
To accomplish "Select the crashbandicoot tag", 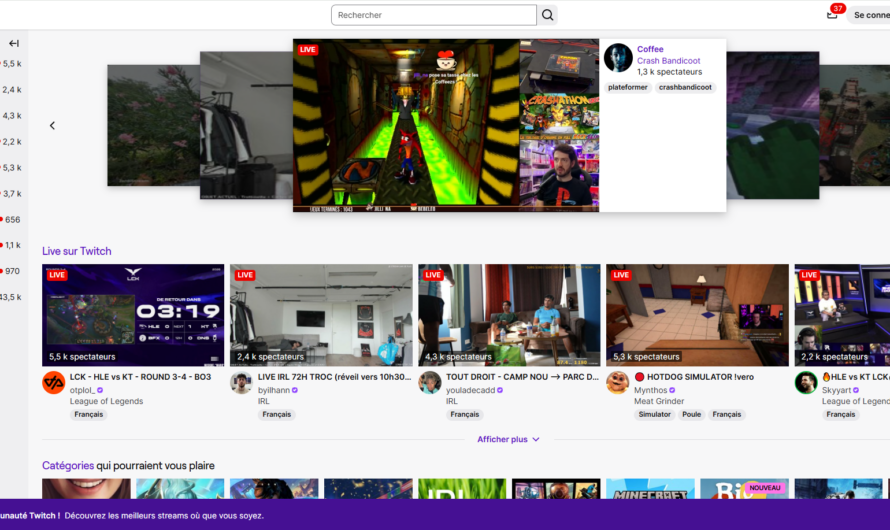I will (685, 87).
